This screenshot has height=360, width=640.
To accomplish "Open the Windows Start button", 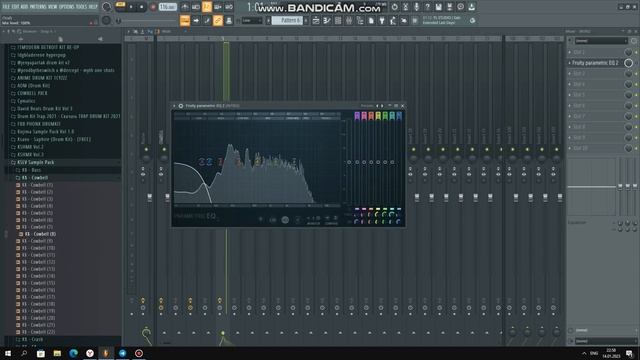I will point(8,353).
